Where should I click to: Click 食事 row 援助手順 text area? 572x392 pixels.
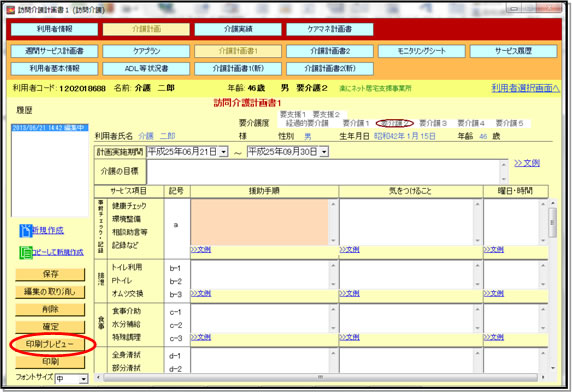coord(260,319)
